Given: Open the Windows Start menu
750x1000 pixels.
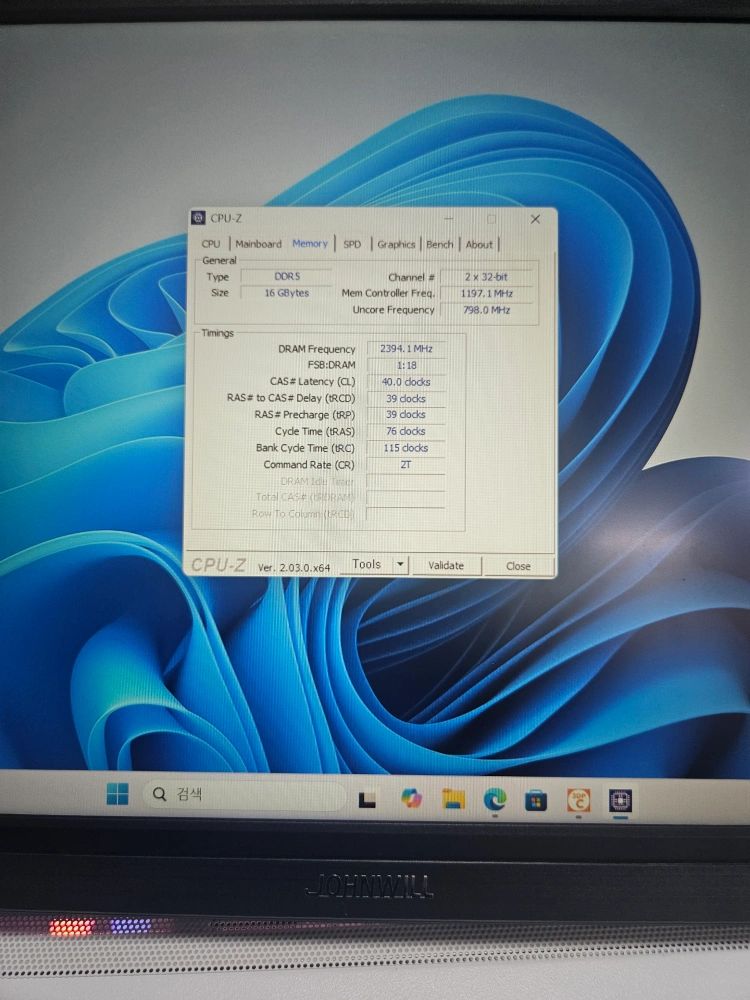Looking at the screenshot, I should 117,794.
